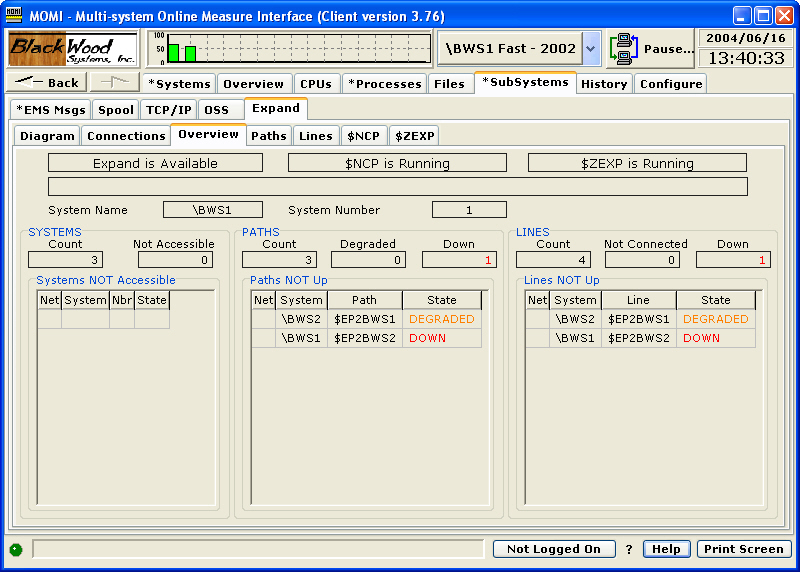Switch to the Files tab
The image size is (800, 572).
[x=449, y=84]
